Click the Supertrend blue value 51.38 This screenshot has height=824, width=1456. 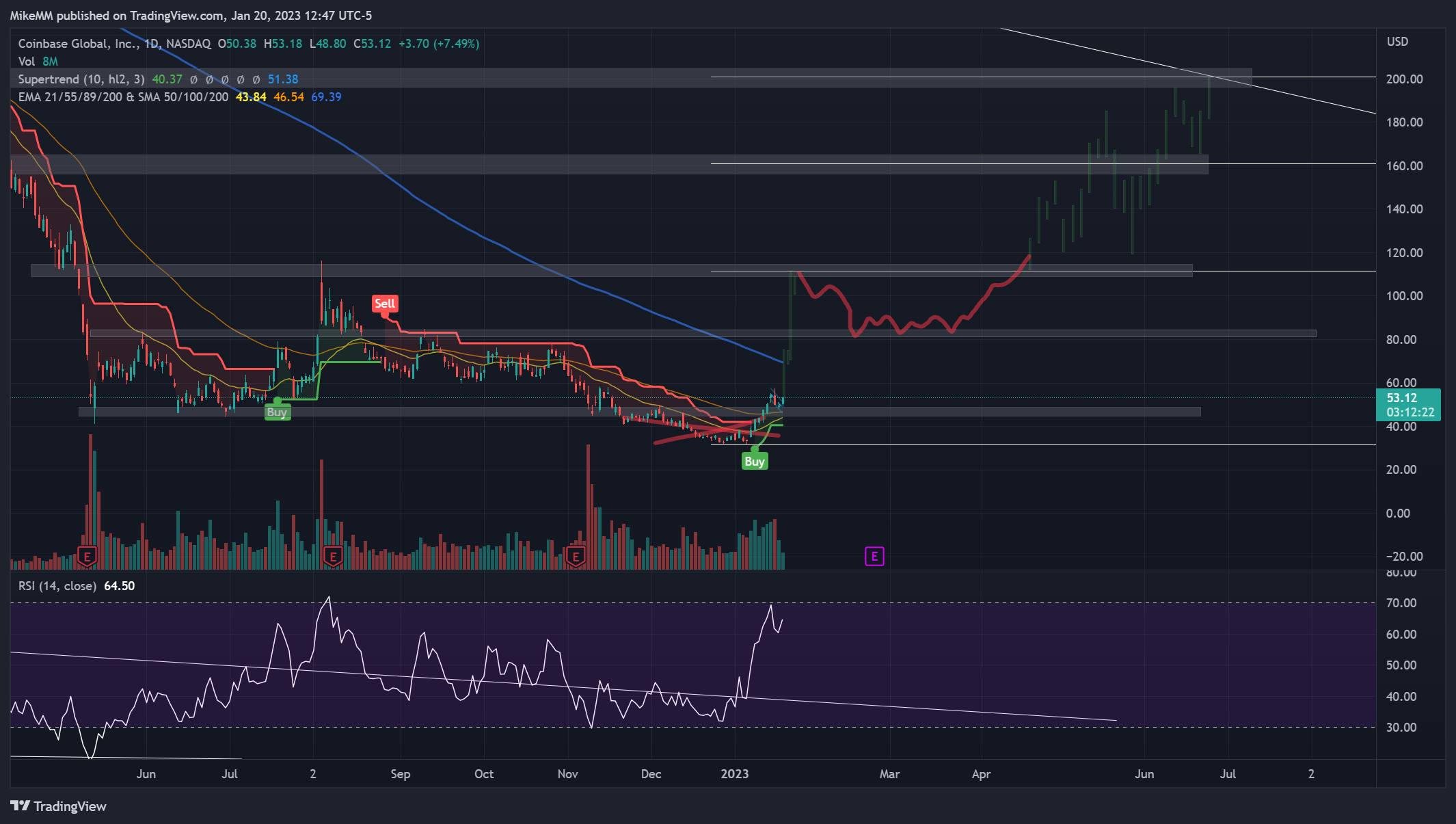283,79
